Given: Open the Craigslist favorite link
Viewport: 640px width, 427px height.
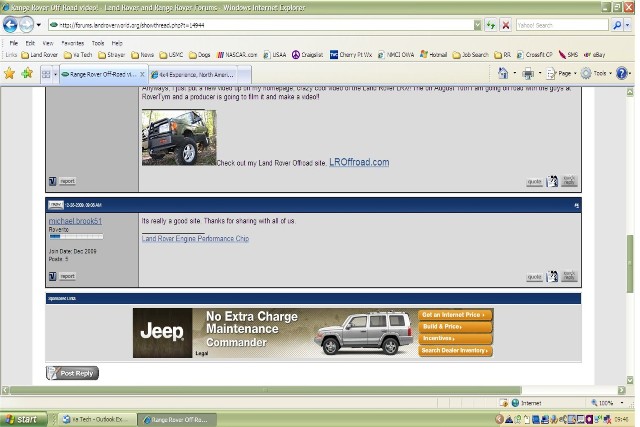Looking at the screenshot, I should click(308, 55).
